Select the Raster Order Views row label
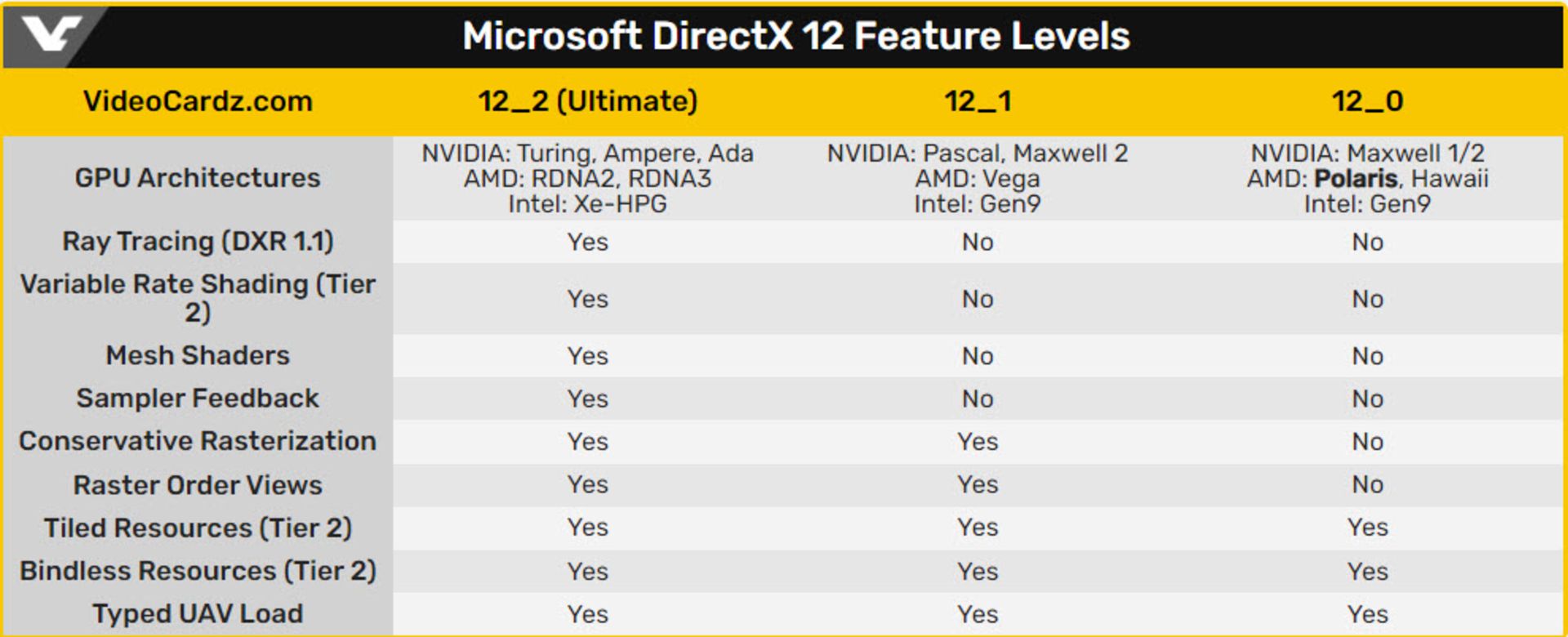Image resolution: width=1568 pixels, height=637 pixels. coord(198,484)
